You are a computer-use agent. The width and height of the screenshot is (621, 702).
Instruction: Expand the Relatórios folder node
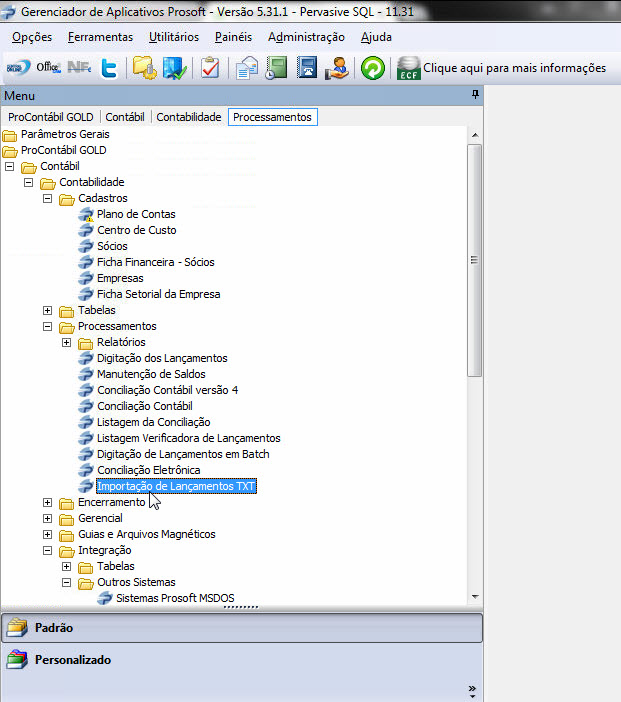click(x=67, y=342)
